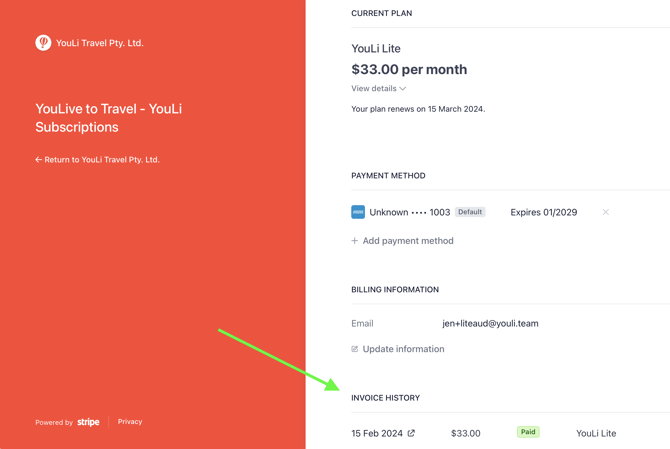Click the plan renews on 15 March 2024 text
Image resolution: width=670 pixels, height=449 pixels.
418,109
